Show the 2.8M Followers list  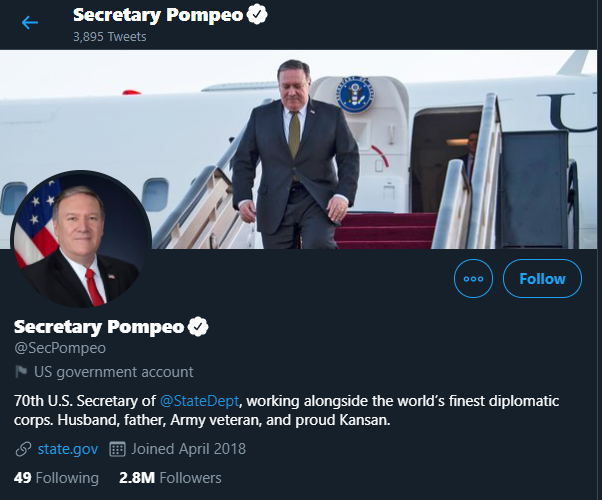170,478
